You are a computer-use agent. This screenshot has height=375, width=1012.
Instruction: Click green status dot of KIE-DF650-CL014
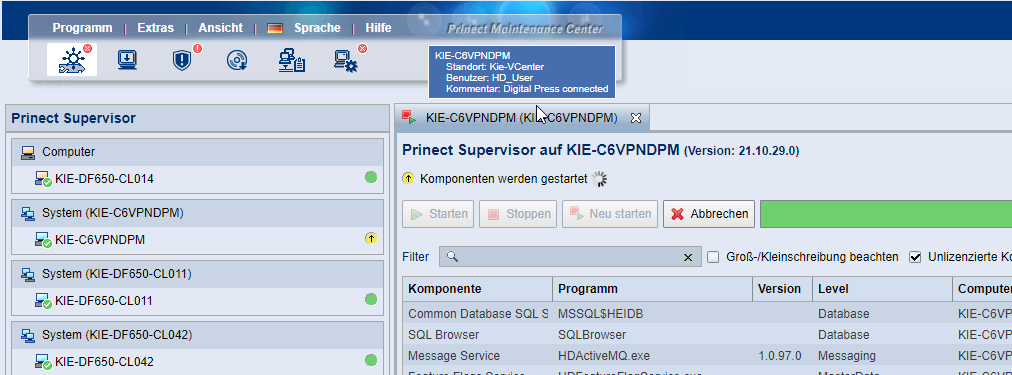(370, 177)
